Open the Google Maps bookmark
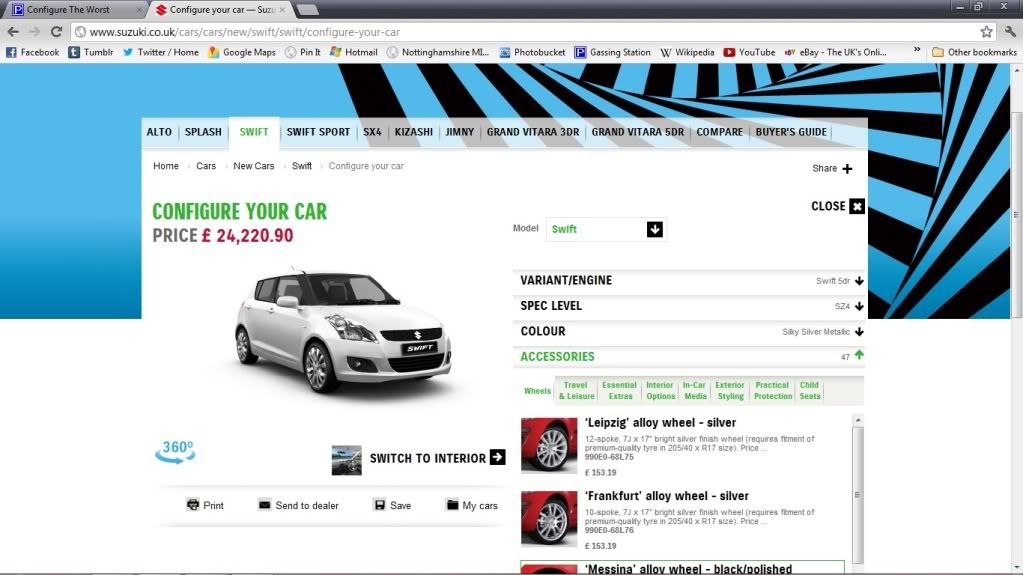The image size is (1023, 575). click(241, 52)
